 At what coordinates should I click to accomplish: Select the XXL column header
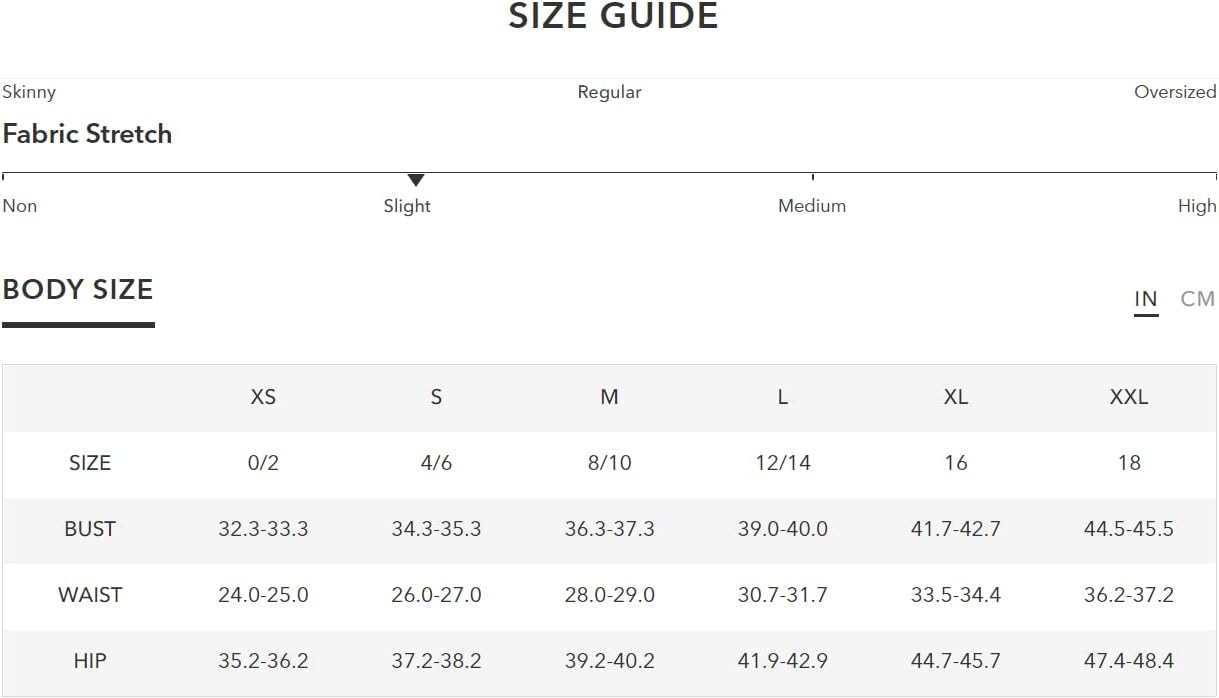tap(1129, 397)
